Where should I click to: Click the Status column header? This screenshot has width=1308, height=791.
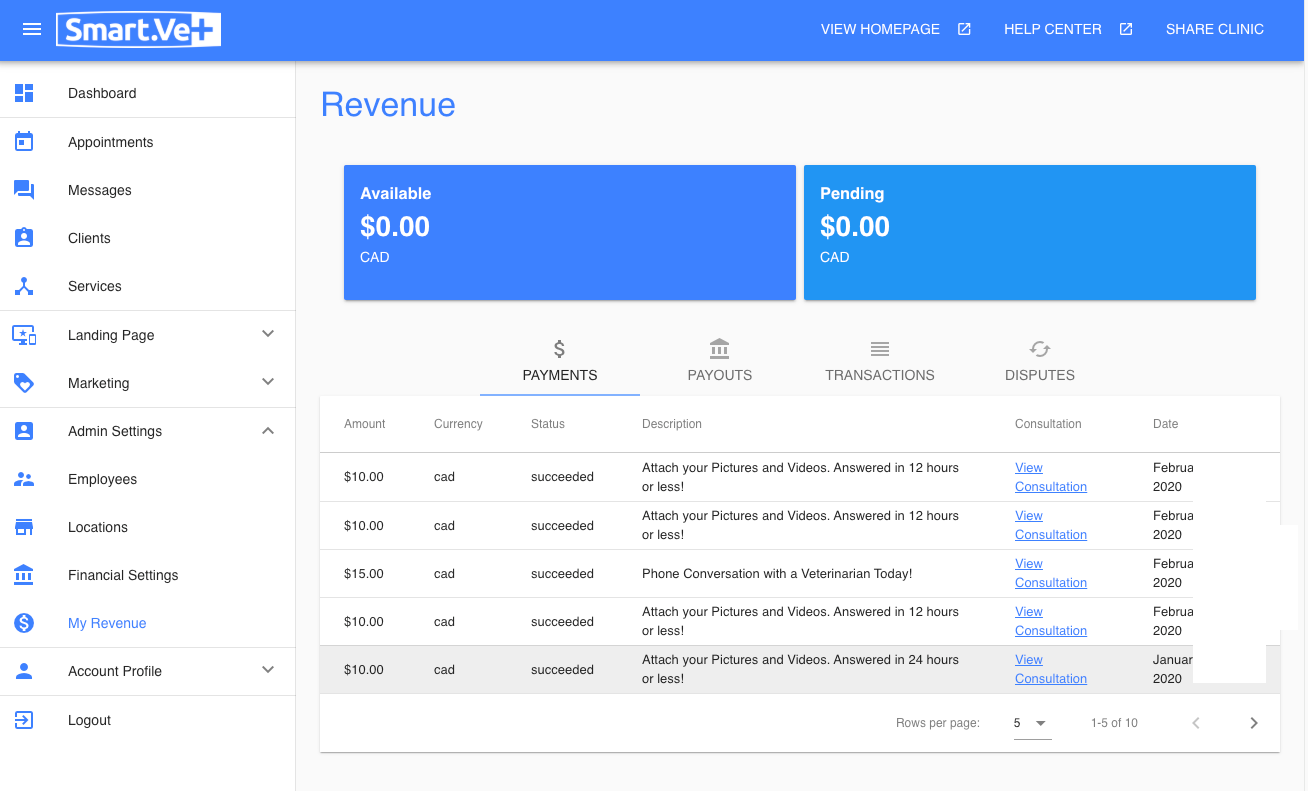(x=548, y=424)
